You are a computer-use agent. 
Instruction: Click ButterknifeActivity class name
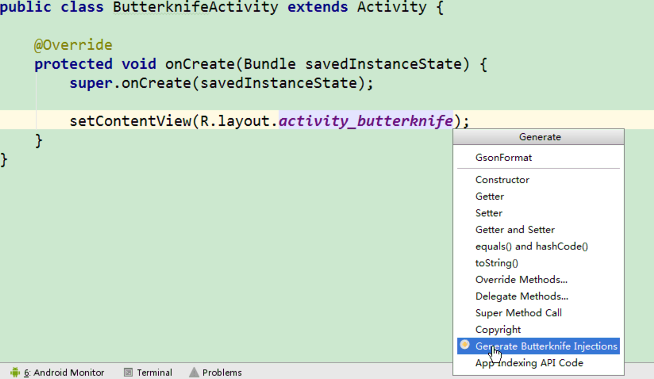(195, 8)
